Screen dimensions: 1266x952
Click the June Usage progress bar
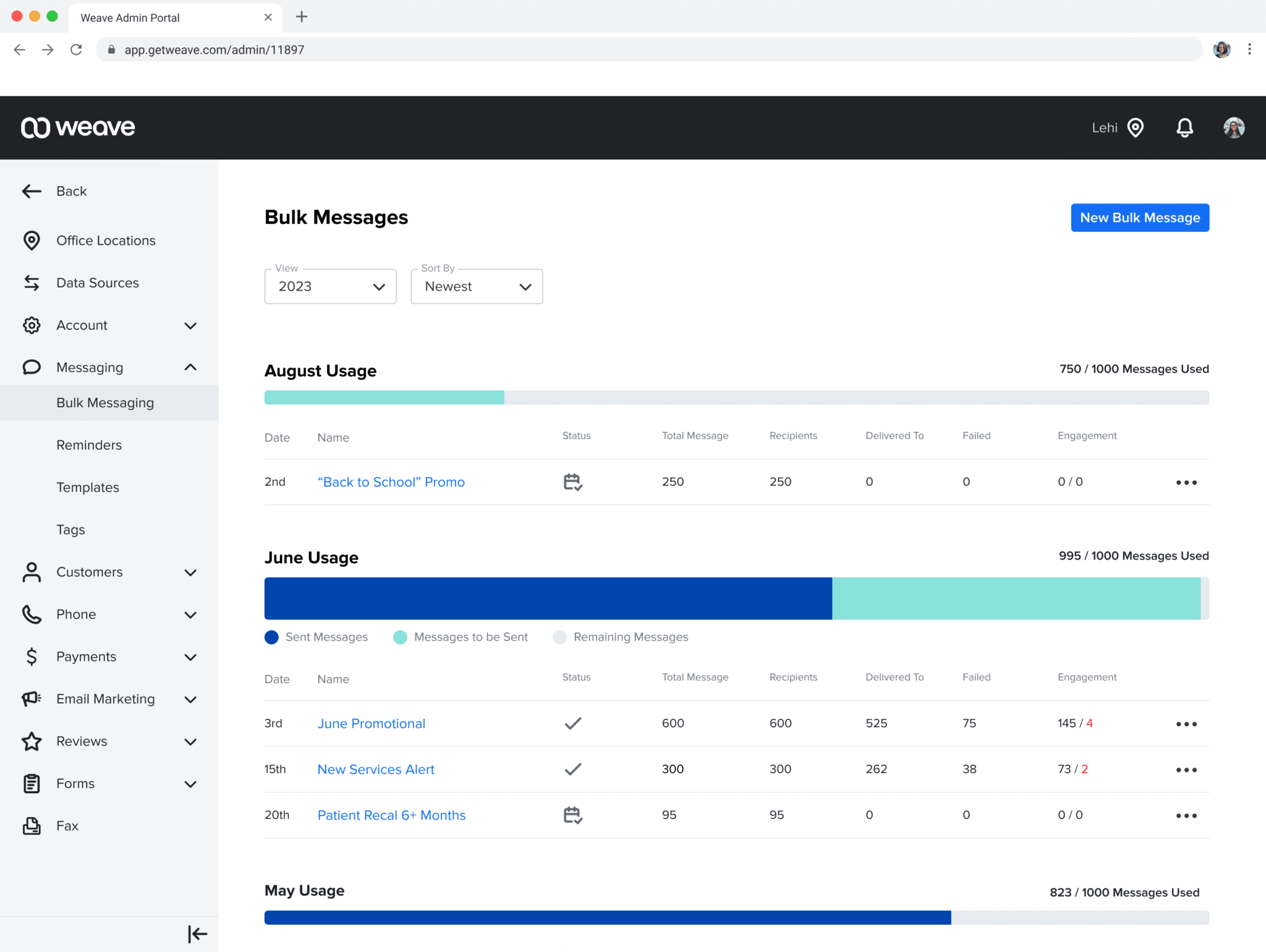click(x=736, y=598)
